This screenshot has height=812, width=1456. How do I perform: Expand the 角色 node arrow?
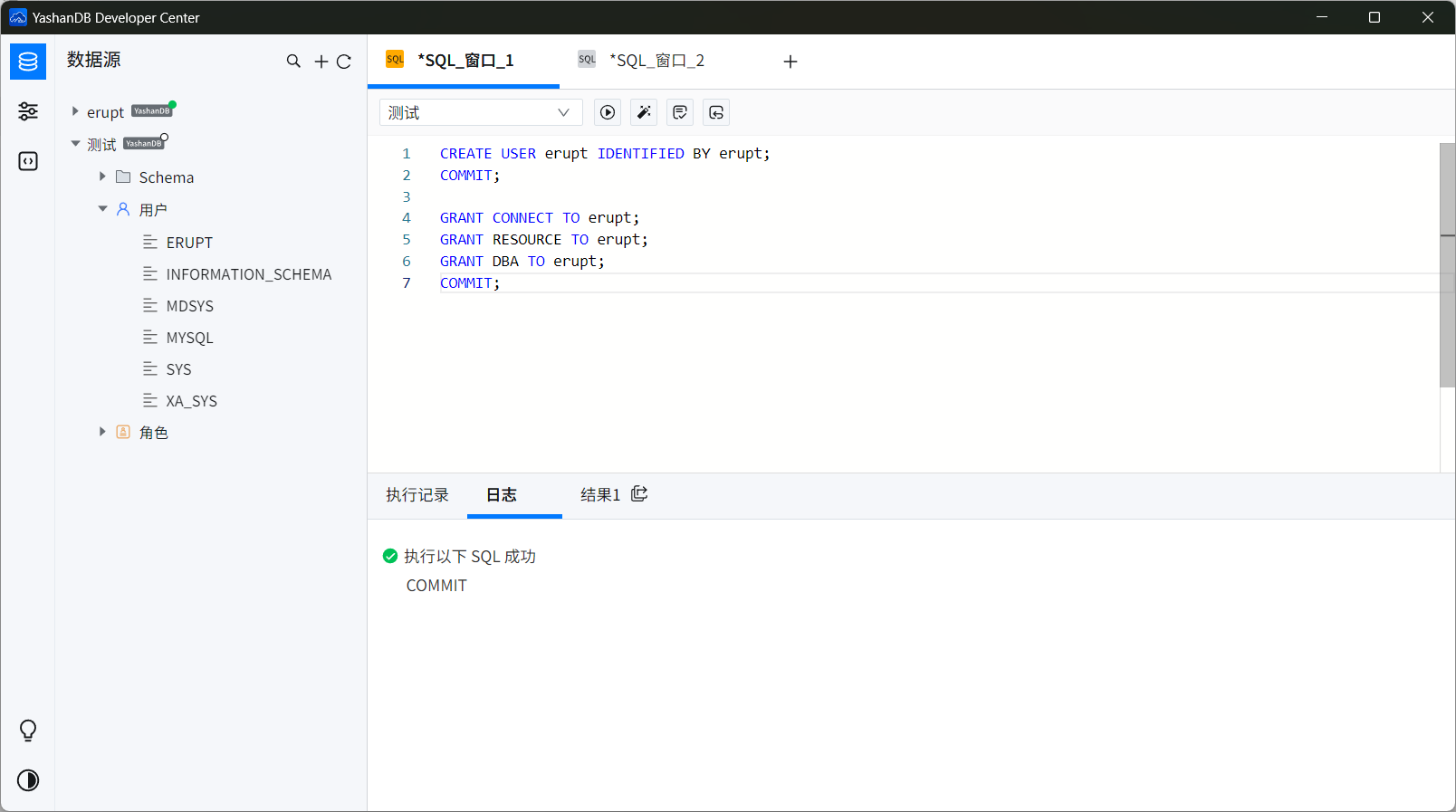[102, 432]
